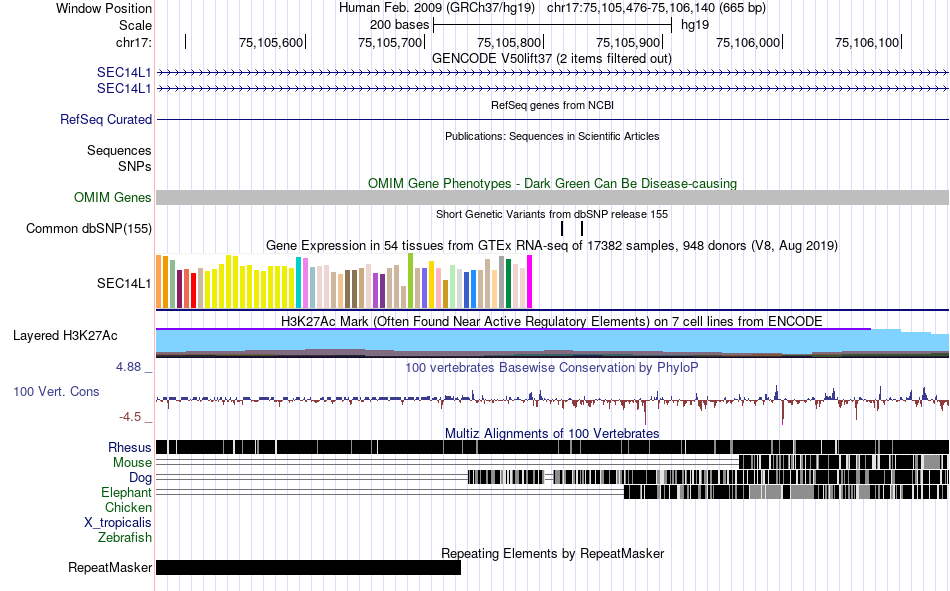Open the OMIM Gene Phenotypes track title
This screenshot has height=591, width=950.
[x=552, y=184]
